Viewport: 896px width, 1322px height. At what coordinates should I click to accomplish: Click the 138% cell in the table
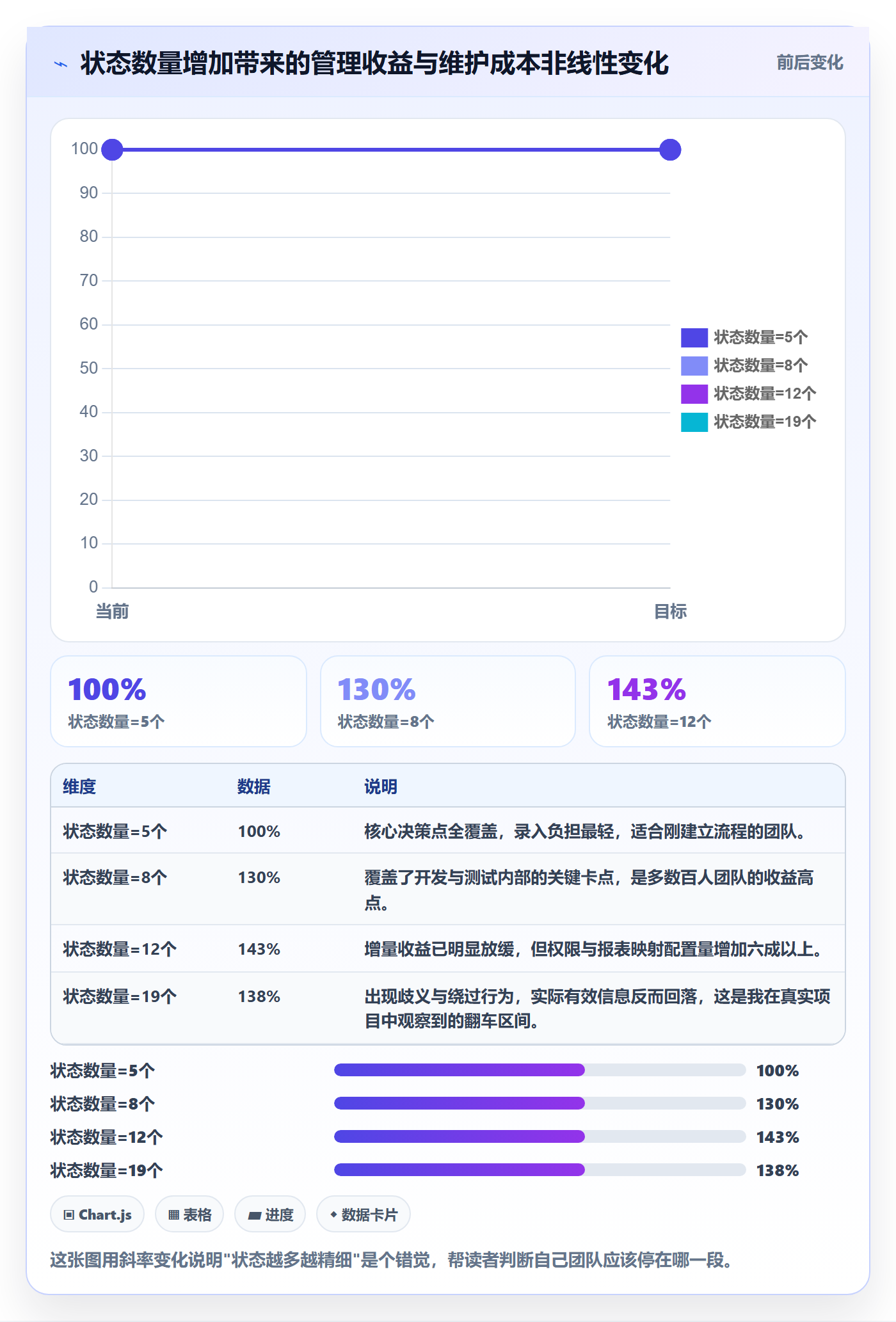(x=259, y=996)
